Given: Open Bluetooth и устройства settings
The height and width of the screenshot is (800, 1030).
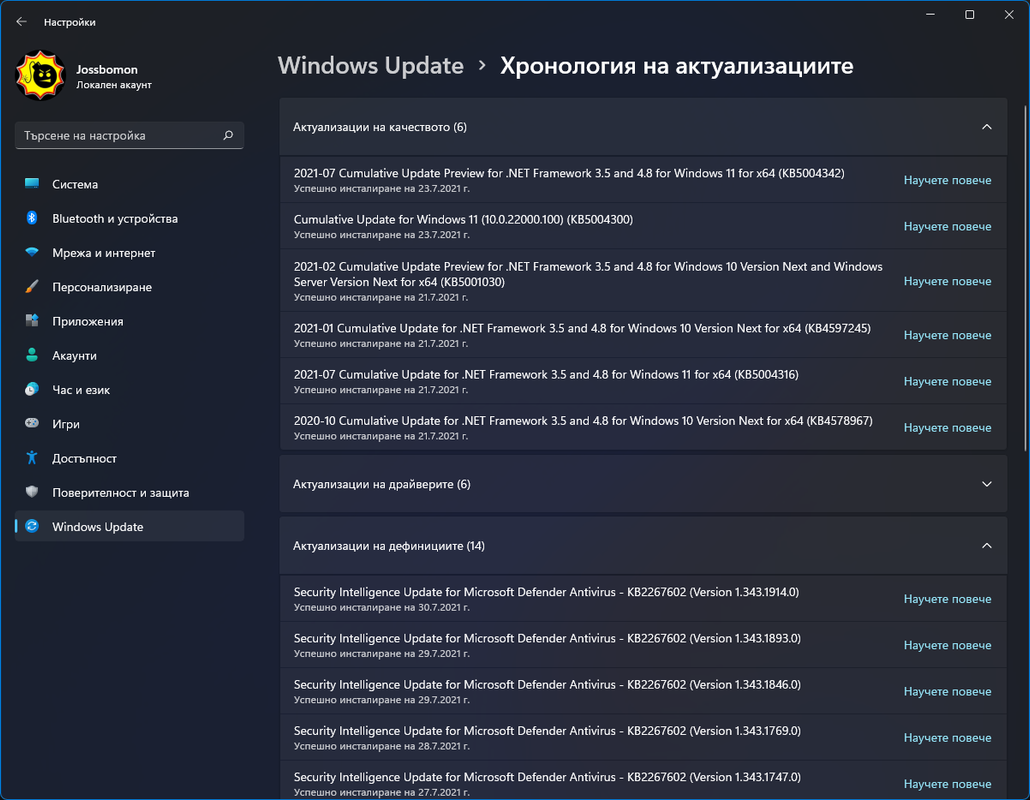Looking at the screenshot, I should (x=129, y=219).
